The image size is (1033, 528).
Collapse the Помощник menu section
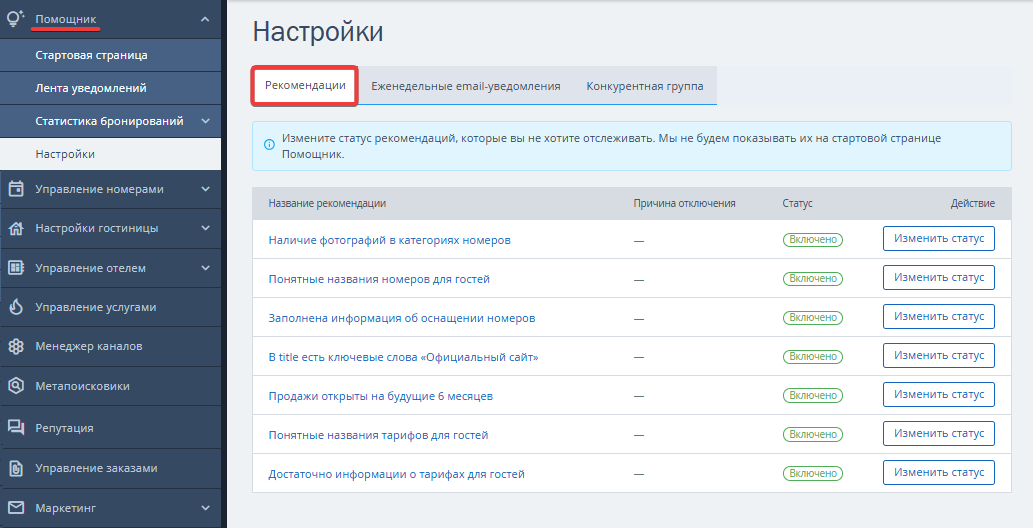click(205, 19)
